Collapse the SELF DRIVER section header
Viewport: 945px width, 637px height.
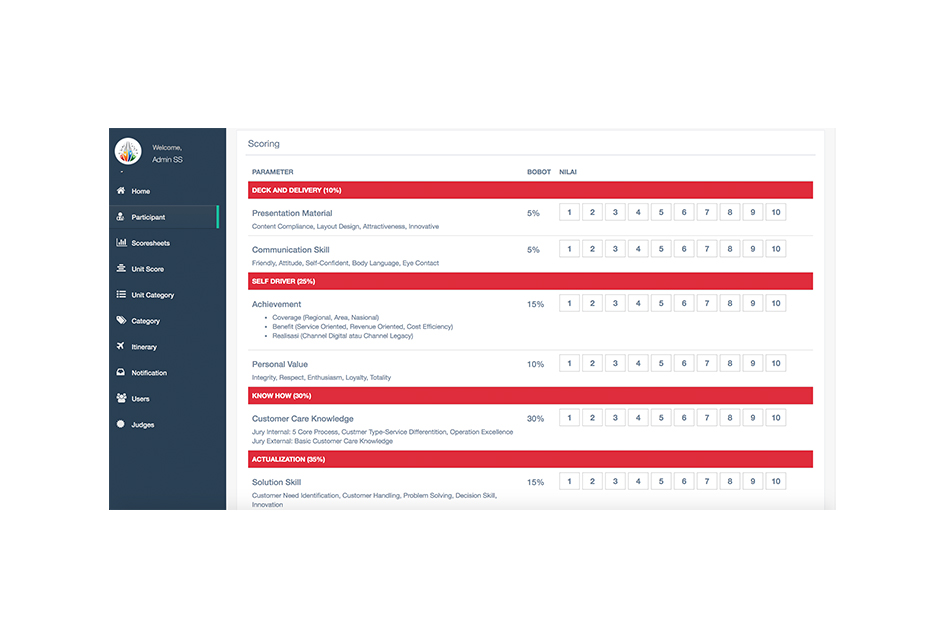[530, 281]
